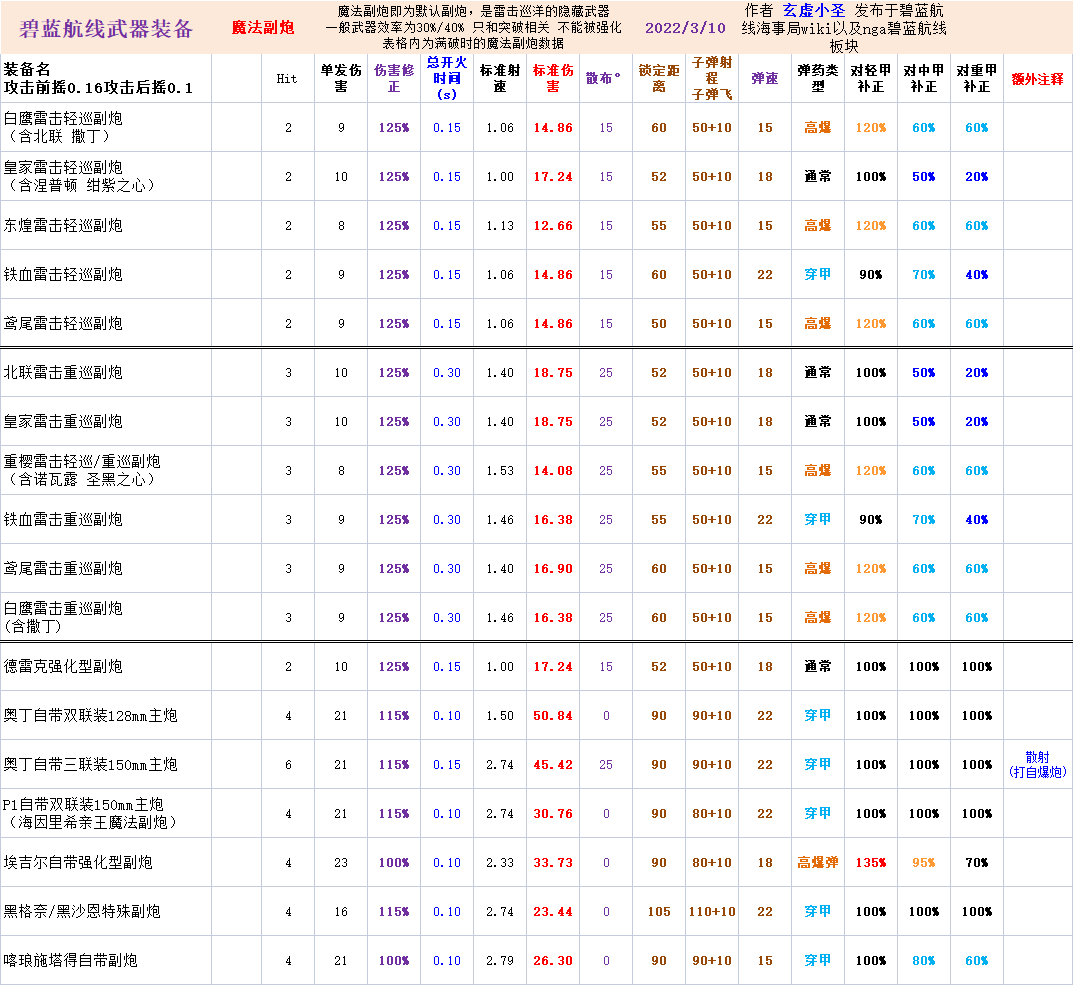Click single-shot damage 23 in 埃吉尔 row
Screen dimensions: 1073x985
click(341, 862)
